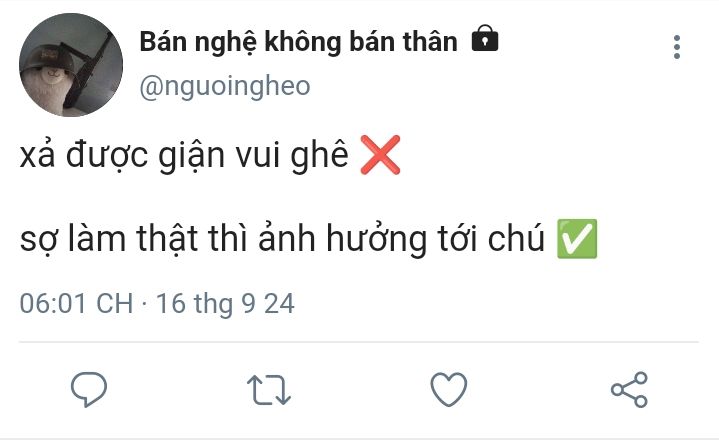
Task: Like the tweet with the heart icon
Action: click(449, 390)
